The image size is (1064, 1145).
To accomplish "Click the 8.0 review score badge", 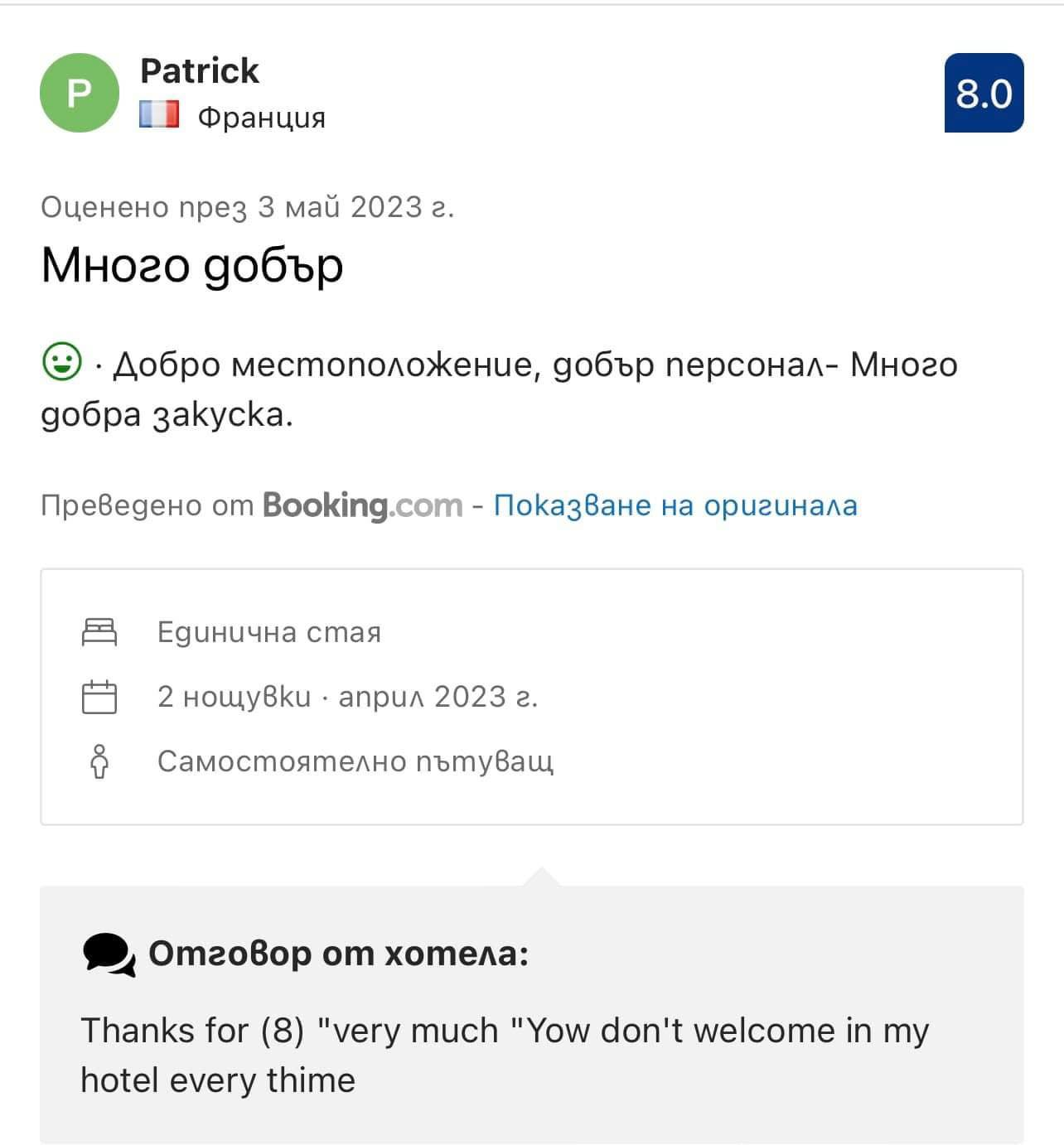I will pyautogui.click(x=984, y=93).
